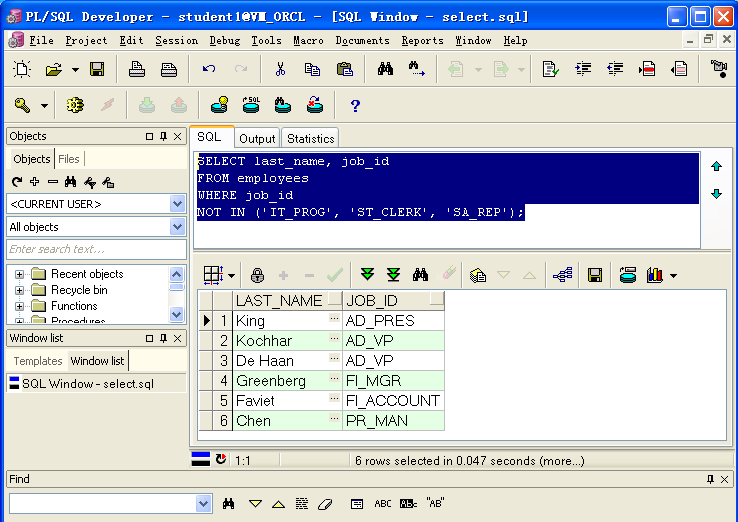
Task: Switch to the Output tab
Action: coord(257,138)
